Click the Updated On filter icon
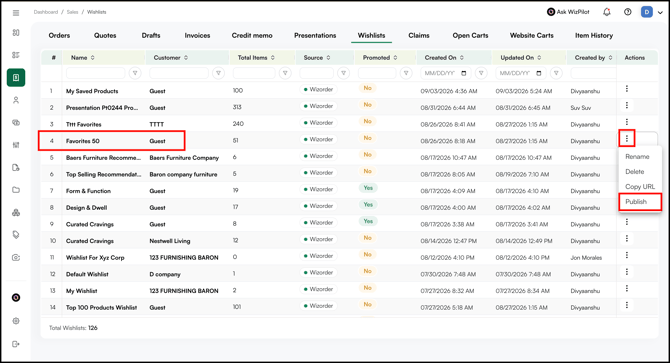 pos(556,73)
